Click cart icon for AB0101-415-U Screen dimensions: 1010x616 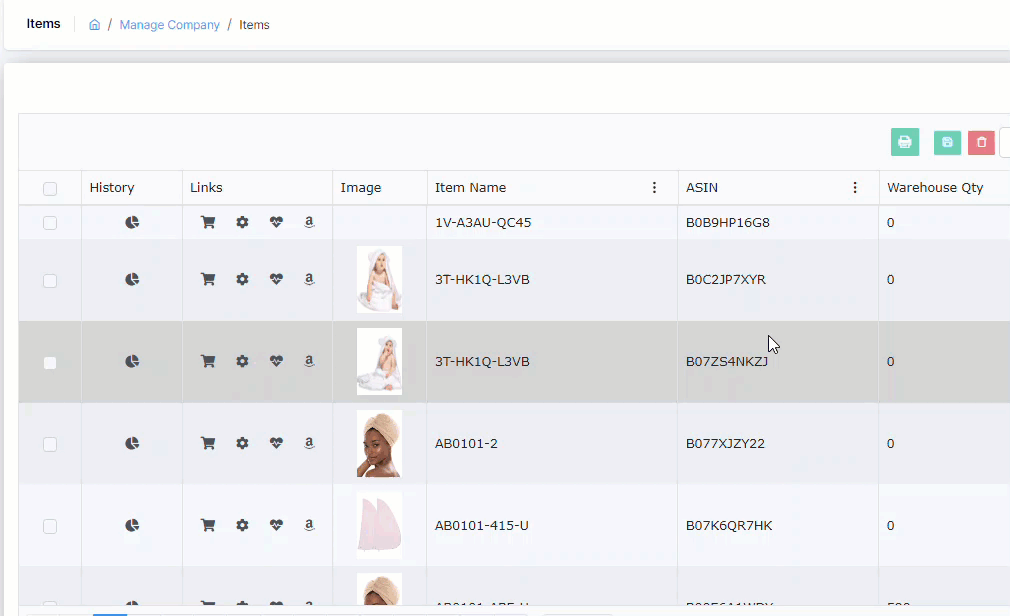pos(208,525)
